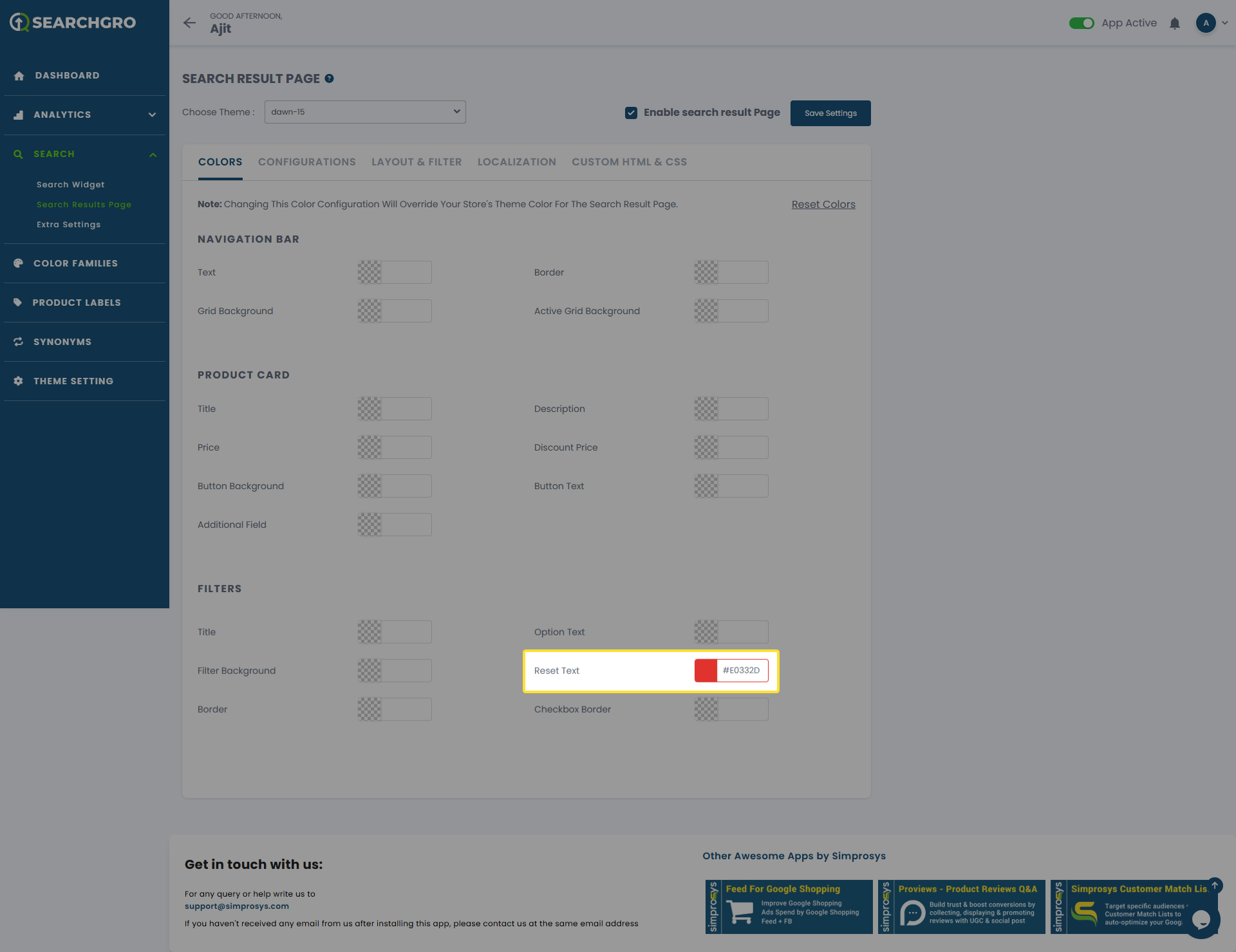Click the Synonyms arrows icon
Image resolution: width=1236 pixels, height=952 pixels.
(18, 342)
